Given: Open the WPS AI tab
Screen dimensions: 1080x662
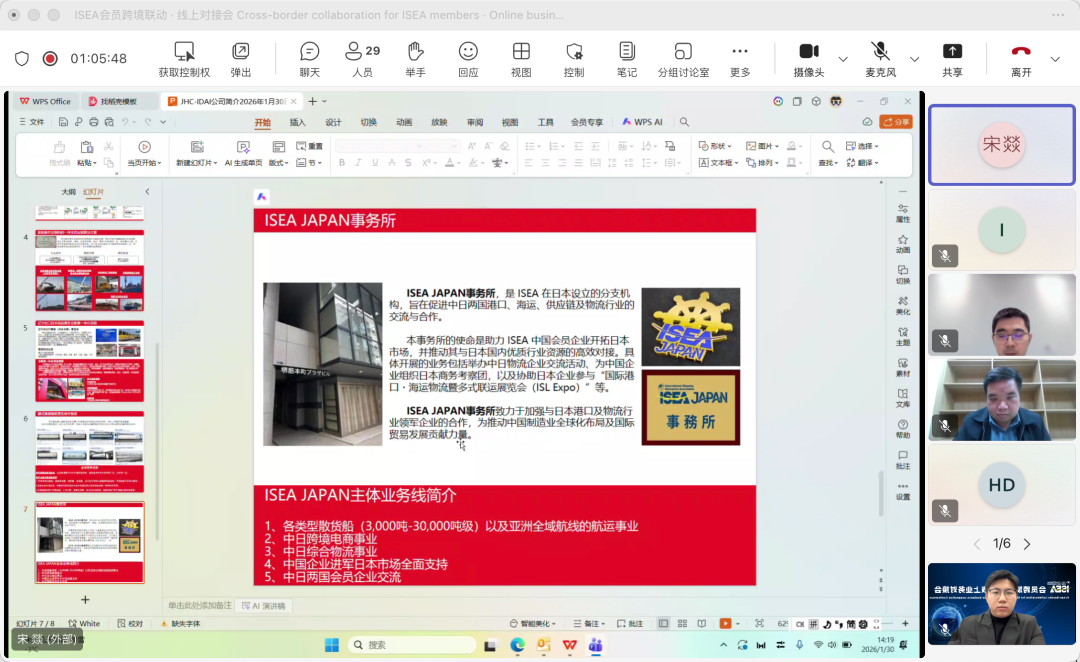Looking at the screenshot, I should point(642,122).
